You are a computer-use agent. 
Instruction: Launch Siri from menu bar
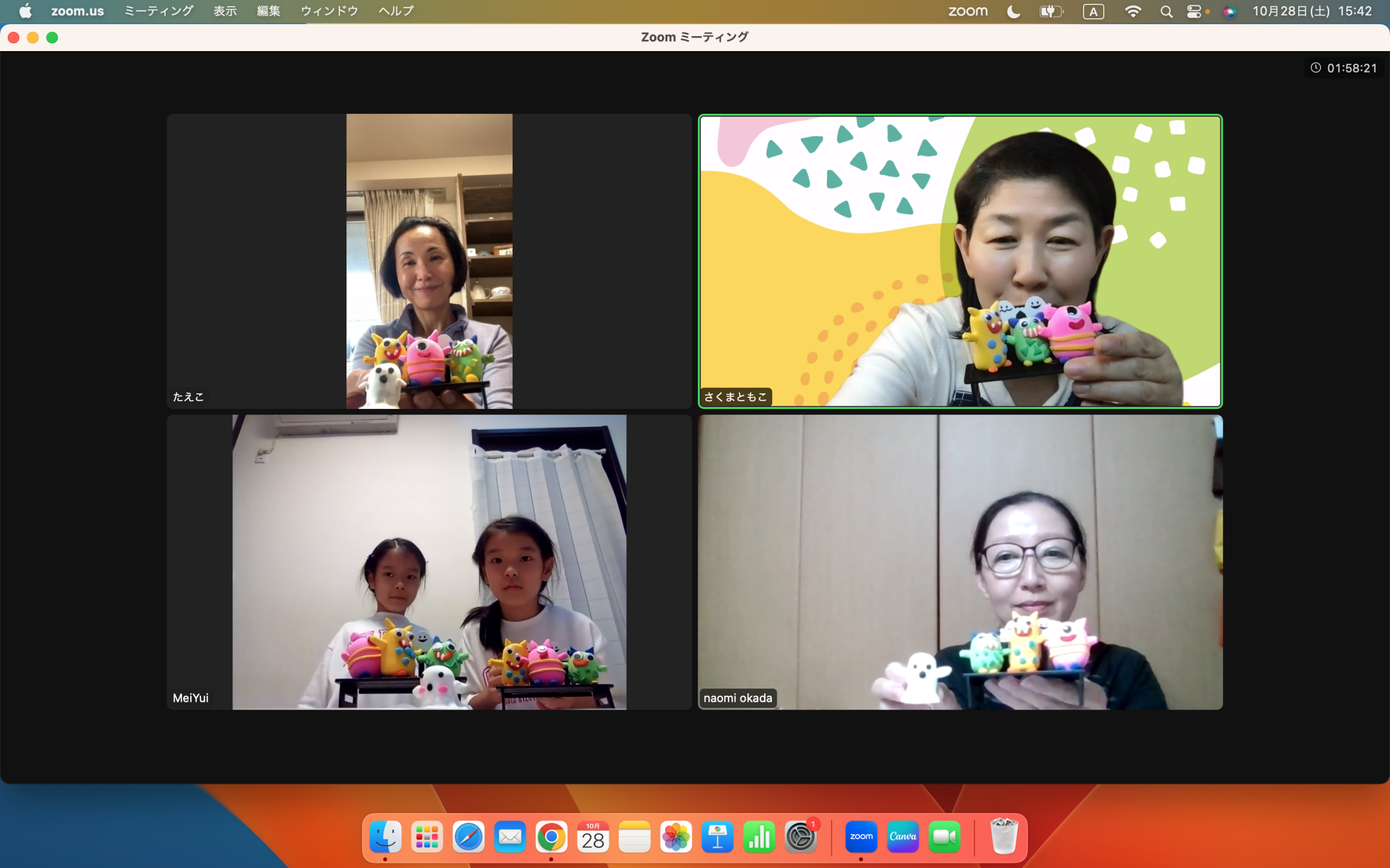[x=1229, y=11]
